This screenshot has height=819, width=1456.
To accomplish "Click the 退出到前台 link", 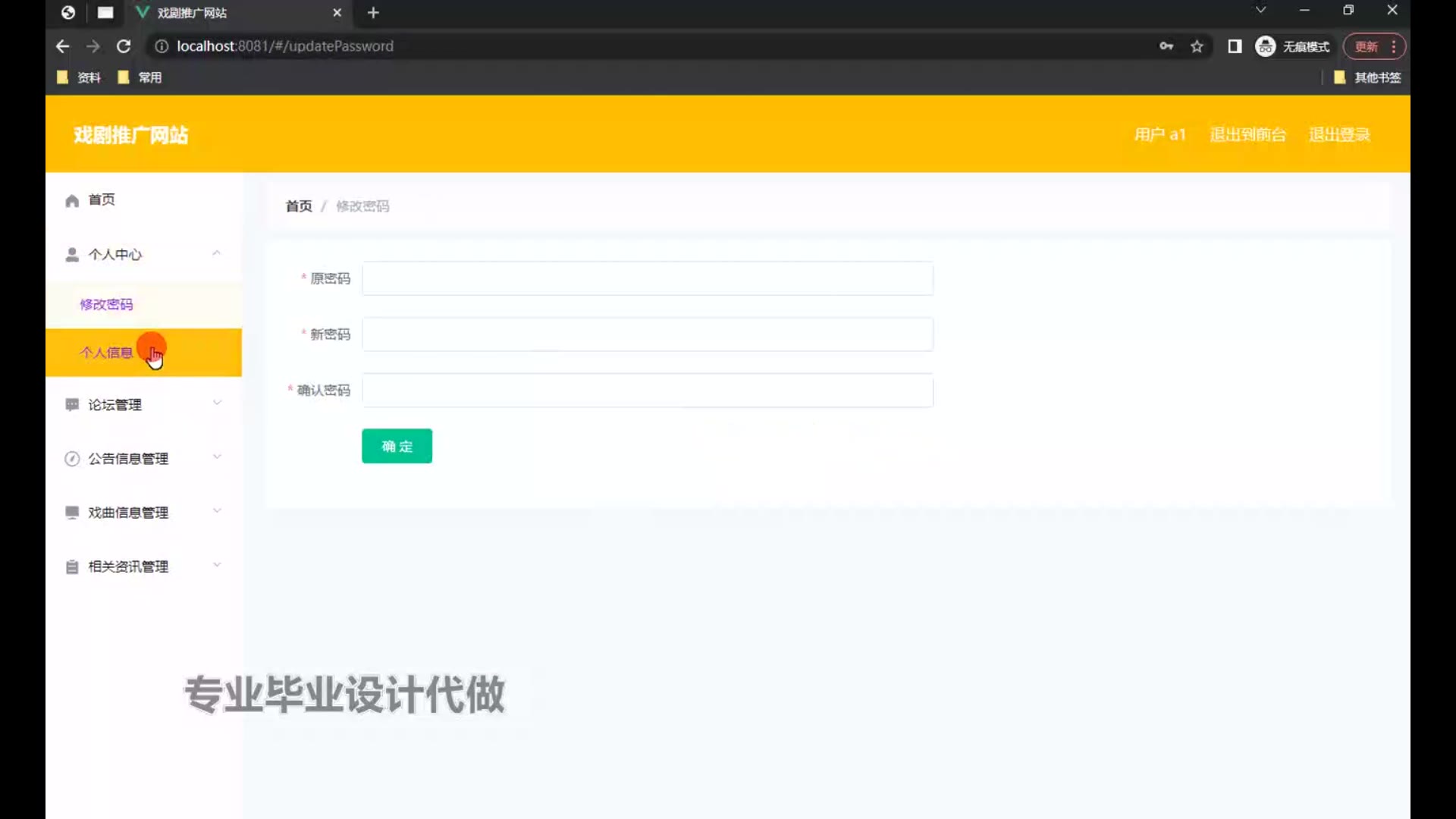I will click(1247, 135).
